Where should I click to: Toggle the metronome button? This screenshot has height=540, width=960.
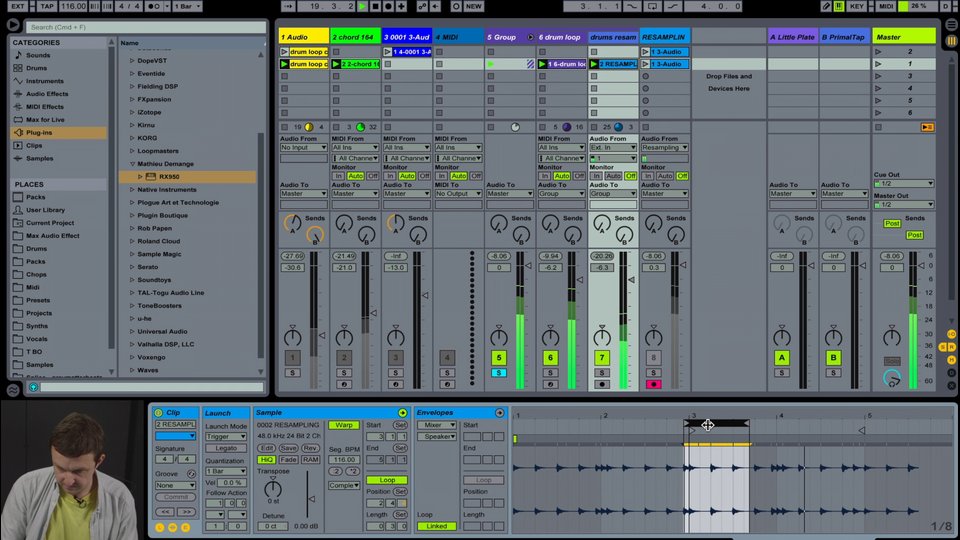154,6
